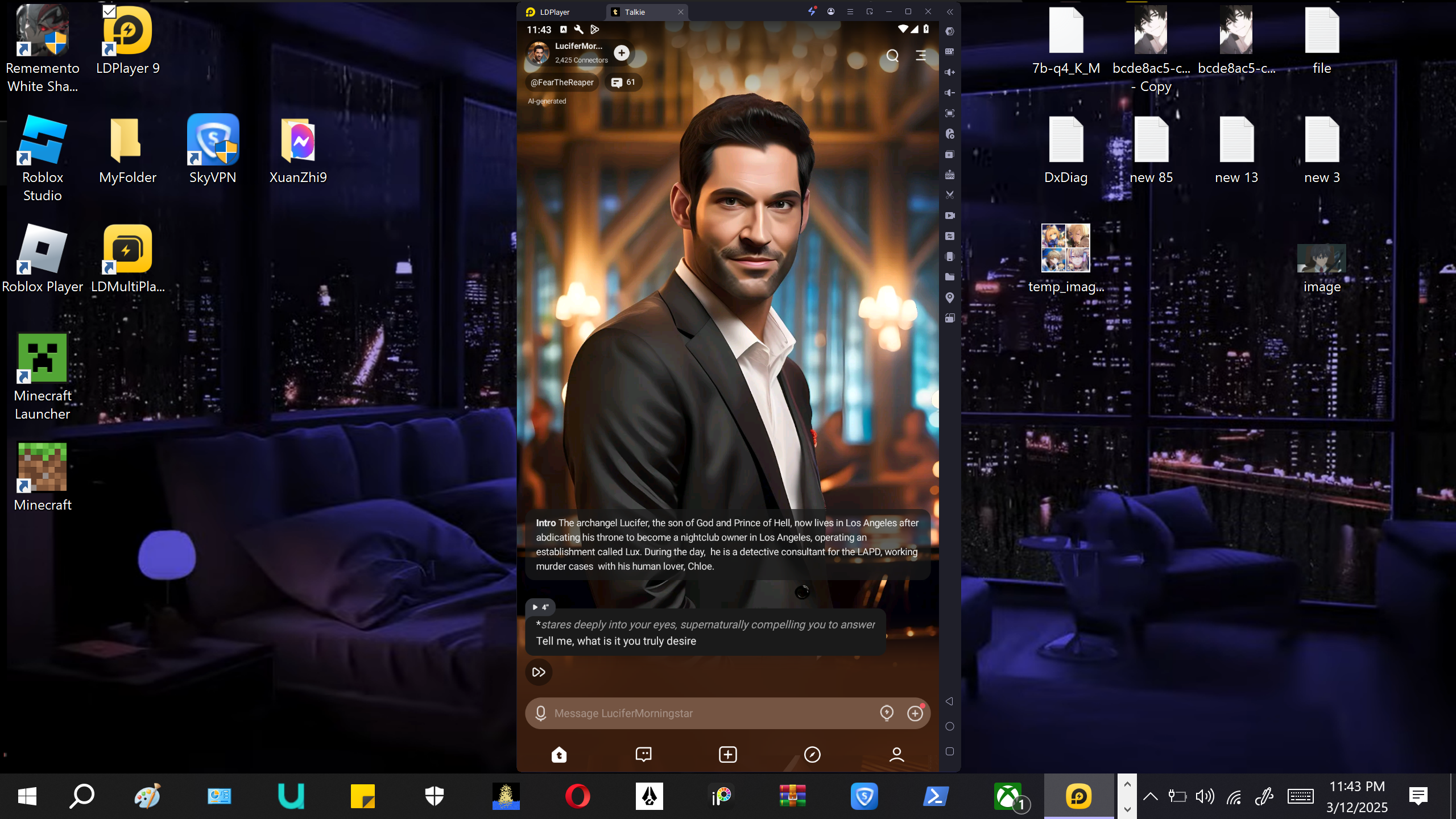Toggle LDPlayer mini-window mode in title bar
1456x819 pixels.
point(870,11)
